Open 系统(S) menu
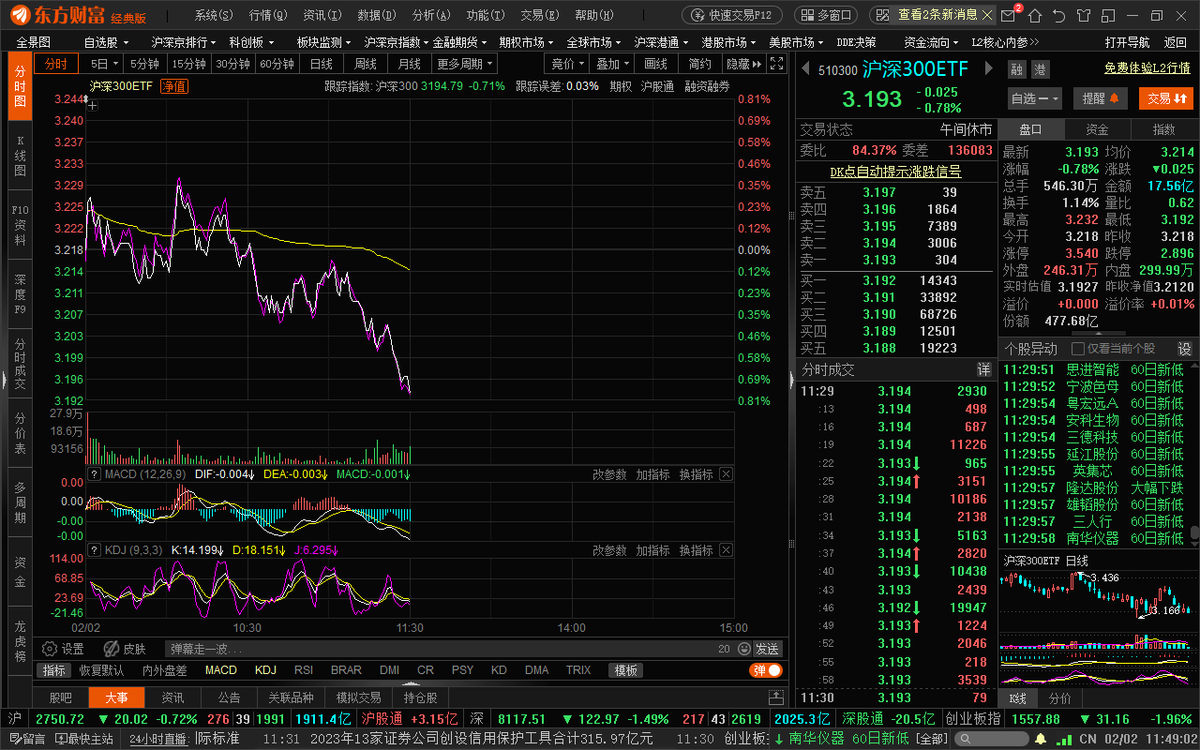The width and height of the screenshot is (1200, 750). click(x=213, y=15)
